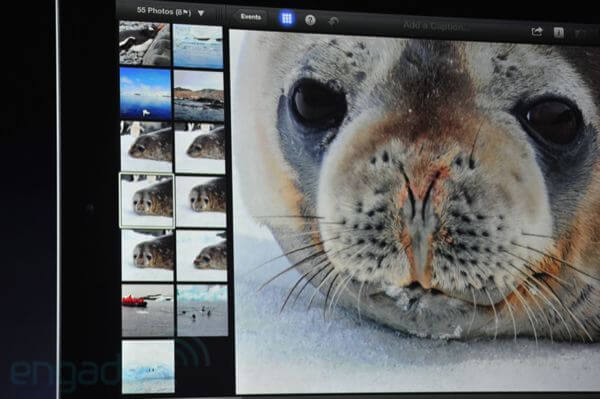Screen dimensions: 600x399
Task: Select the flagged deep blue sea thumbnail
Action: tap(145, 93)
